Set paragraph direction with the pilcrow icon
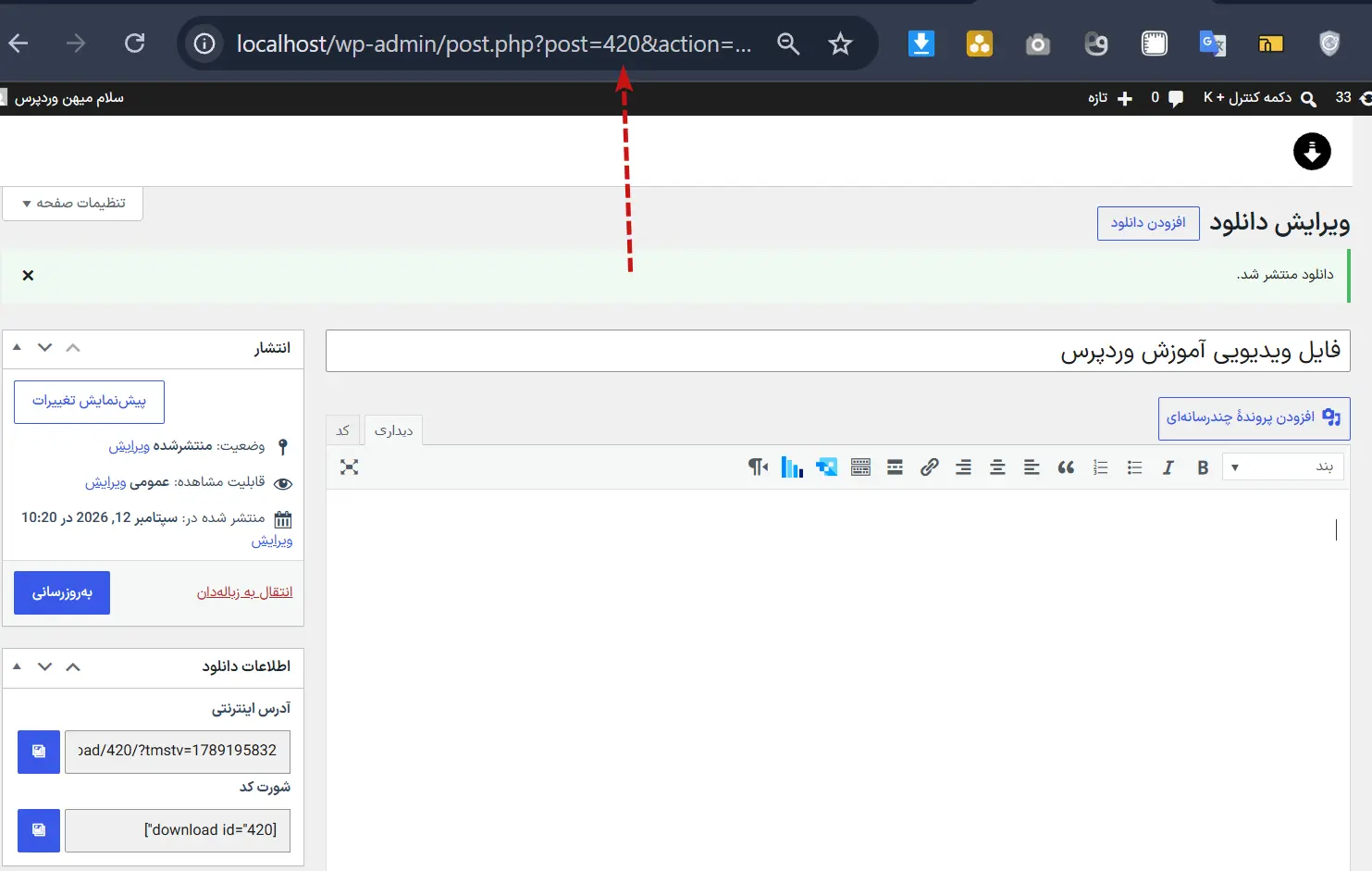The width and height of the screenshot is (1372, 871). [758, 467]
